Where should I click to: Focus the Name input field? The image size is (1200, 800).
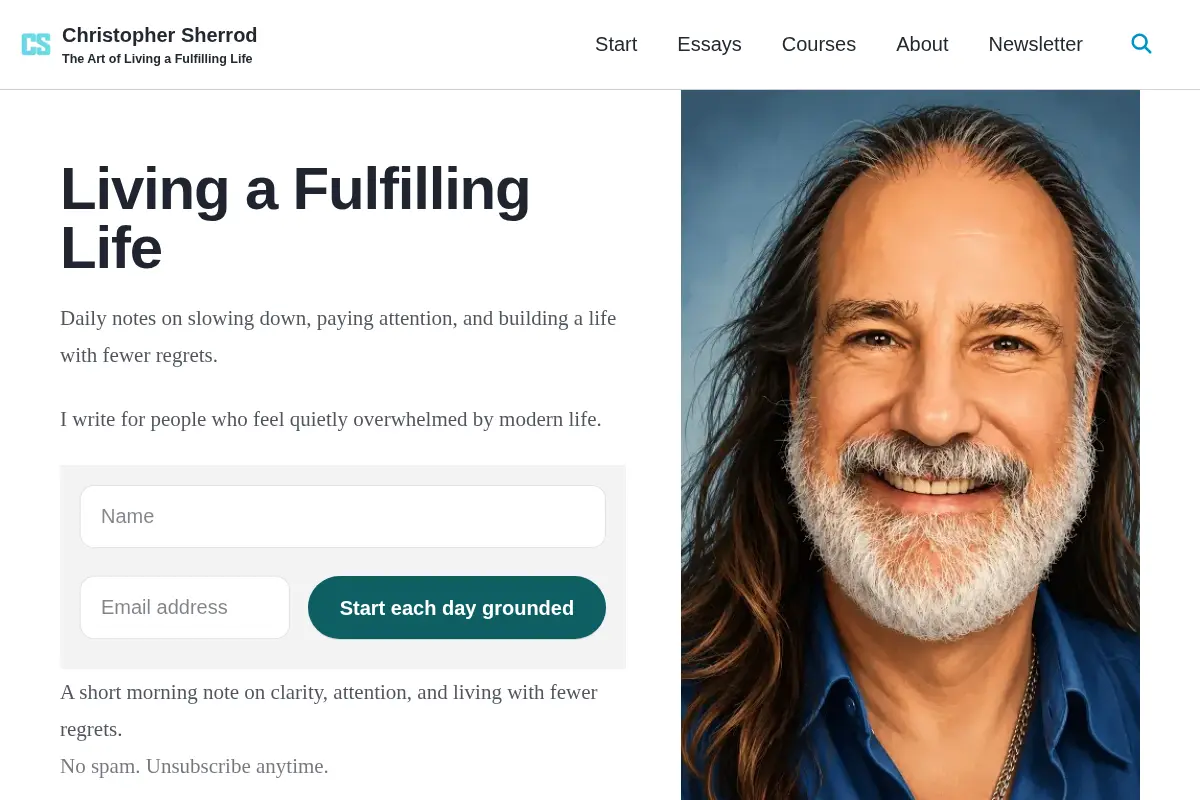(343, 516)
